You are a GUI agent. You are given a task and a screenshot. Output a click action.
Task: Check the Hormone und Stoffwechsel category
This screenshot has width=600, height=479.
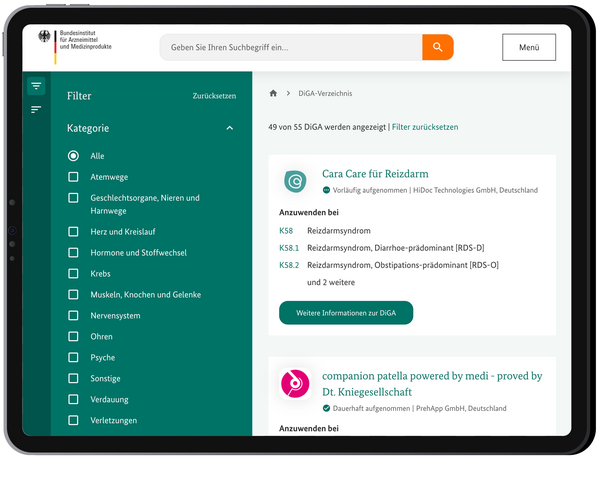73,253
